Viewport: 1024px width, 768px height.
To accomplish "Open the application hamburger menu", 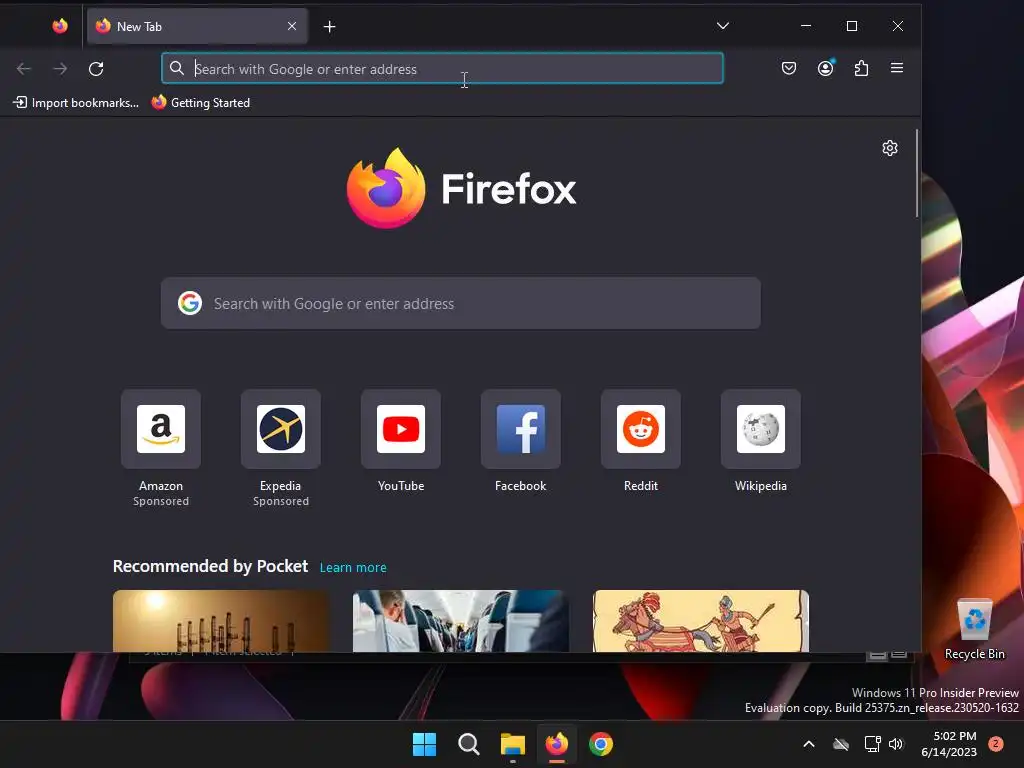I will (897, 68).
